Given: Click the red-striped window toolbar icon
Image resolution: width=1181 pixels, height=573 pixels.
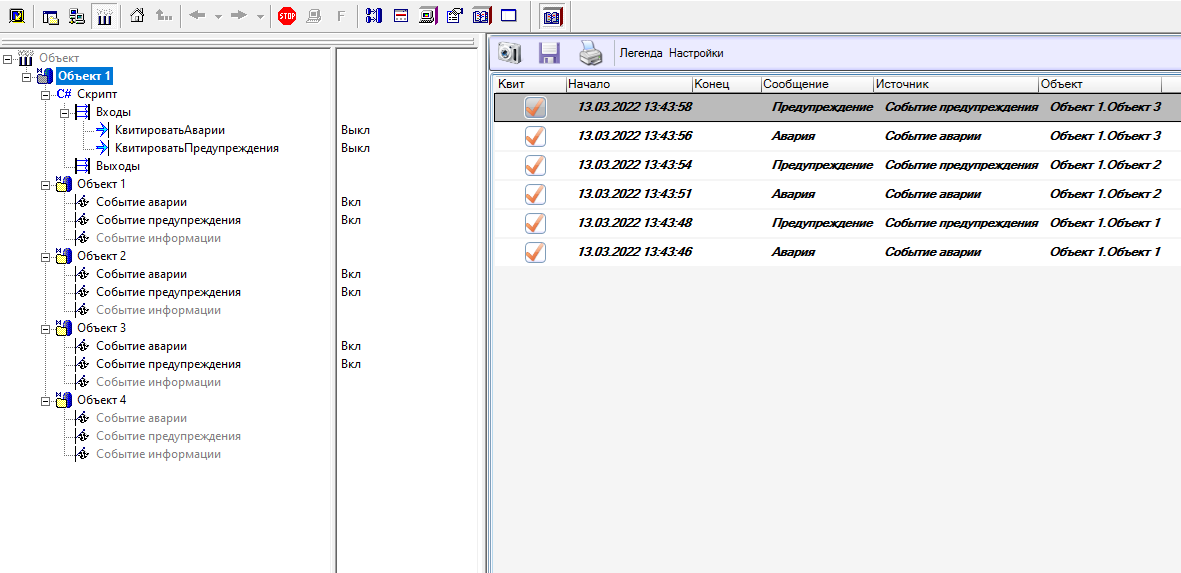Looking at the screenshot, I should pos(401,16).
